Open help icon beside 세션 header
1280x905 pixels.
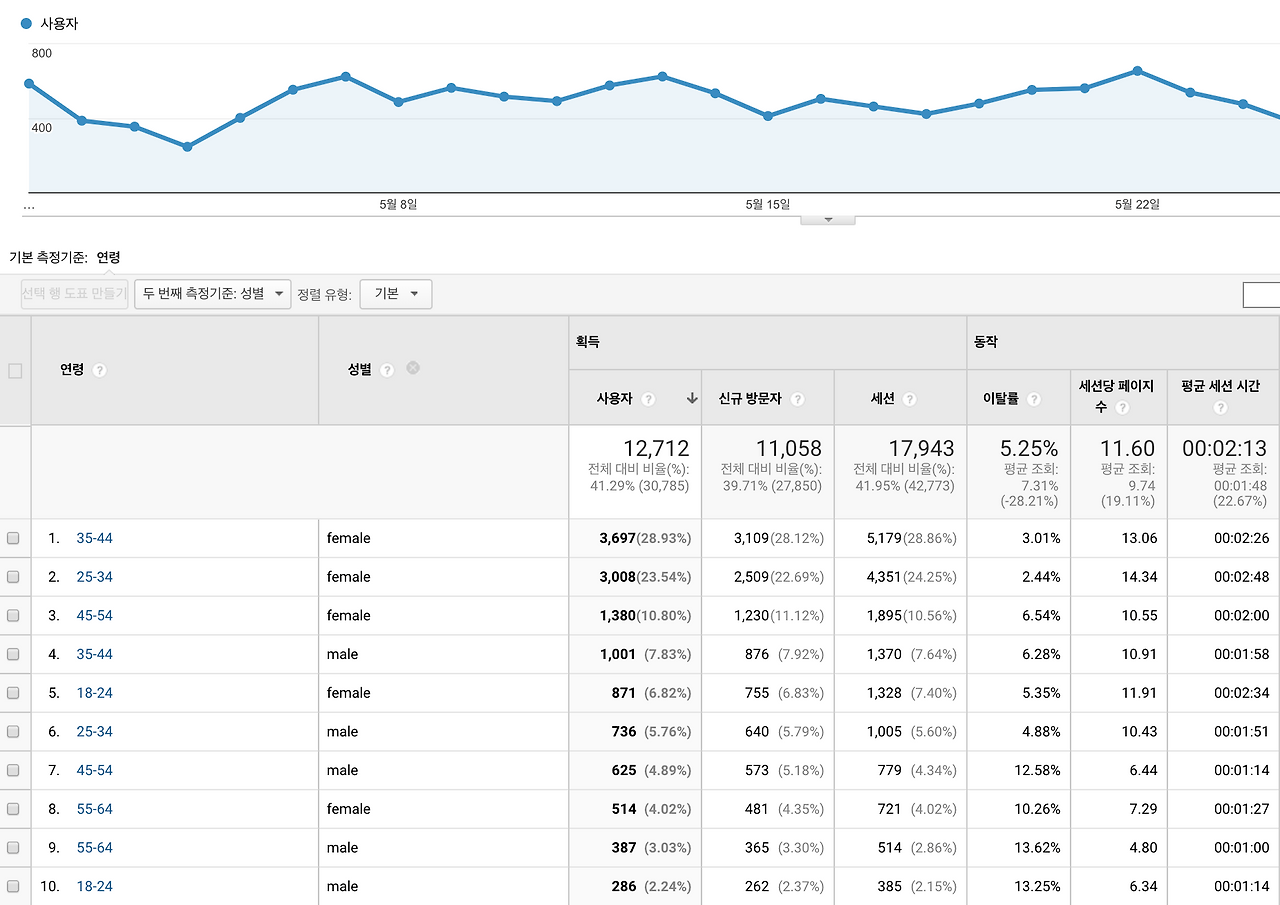click(x=909, y=399)
